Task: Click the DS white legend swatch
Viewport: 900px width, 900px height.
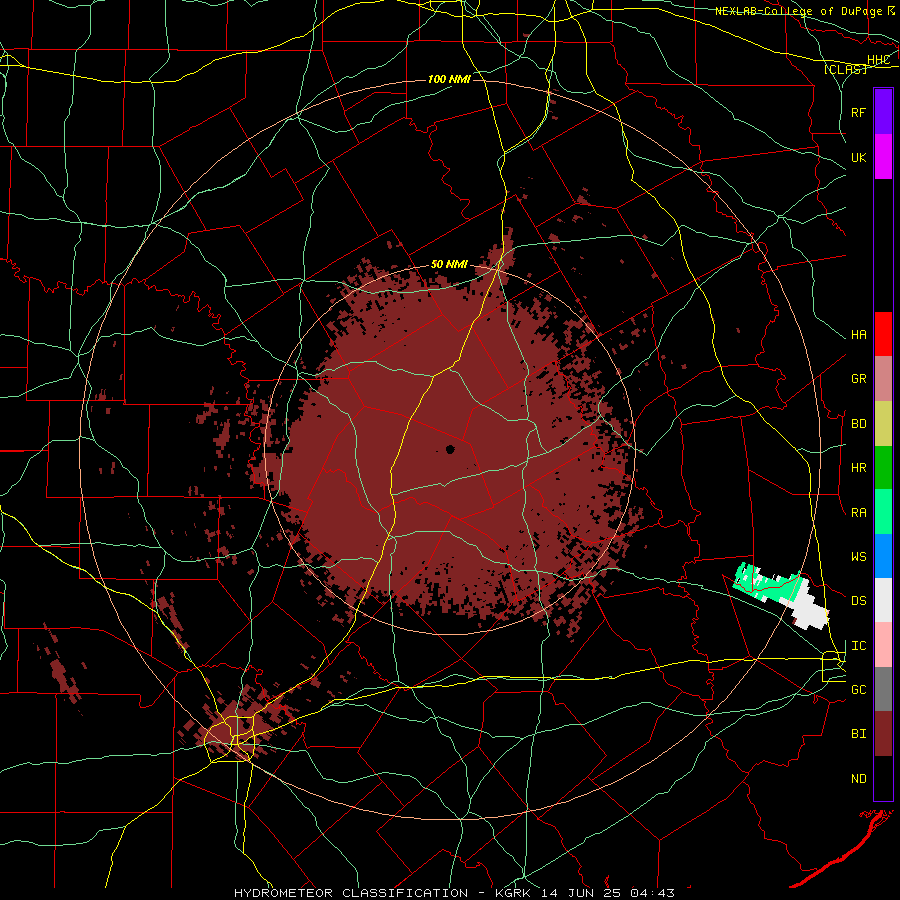Action: [x=883, y=600]
